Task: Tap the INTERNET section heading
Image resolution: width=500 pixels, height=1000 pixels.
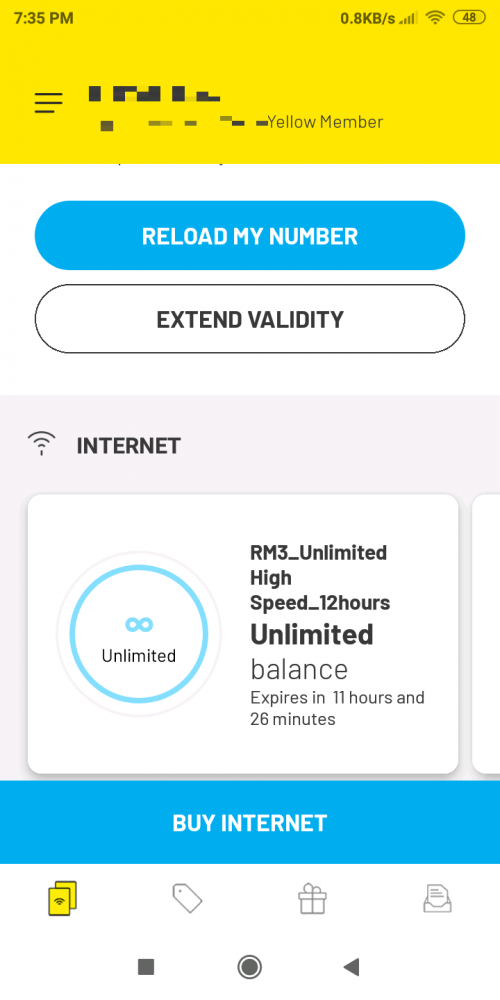Action: tap(128, 445)
